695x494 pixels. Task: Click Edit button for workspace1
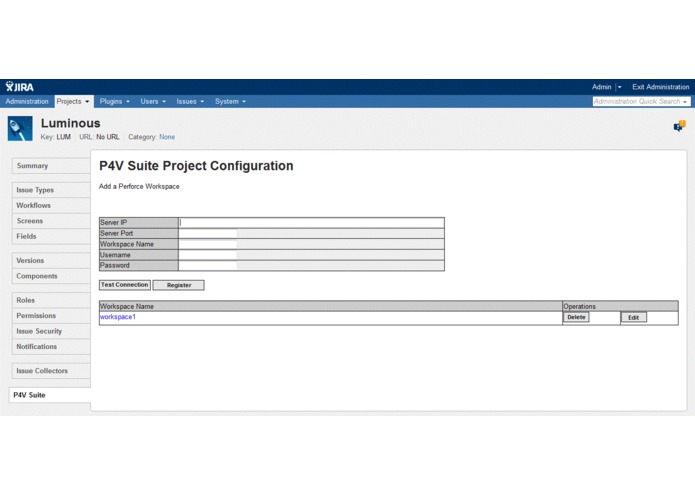coord(633,318)
